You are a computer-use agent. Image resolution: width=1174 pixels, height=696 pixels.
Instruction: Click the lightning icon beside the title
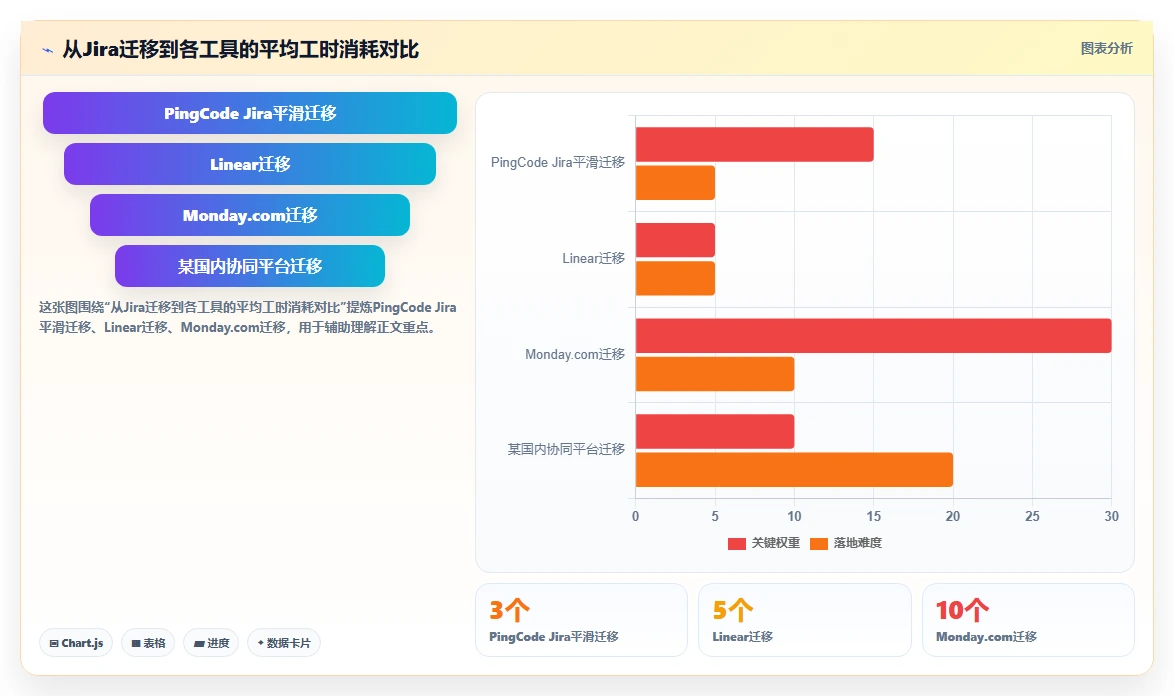pyautogui.click(x=48, y=50)
